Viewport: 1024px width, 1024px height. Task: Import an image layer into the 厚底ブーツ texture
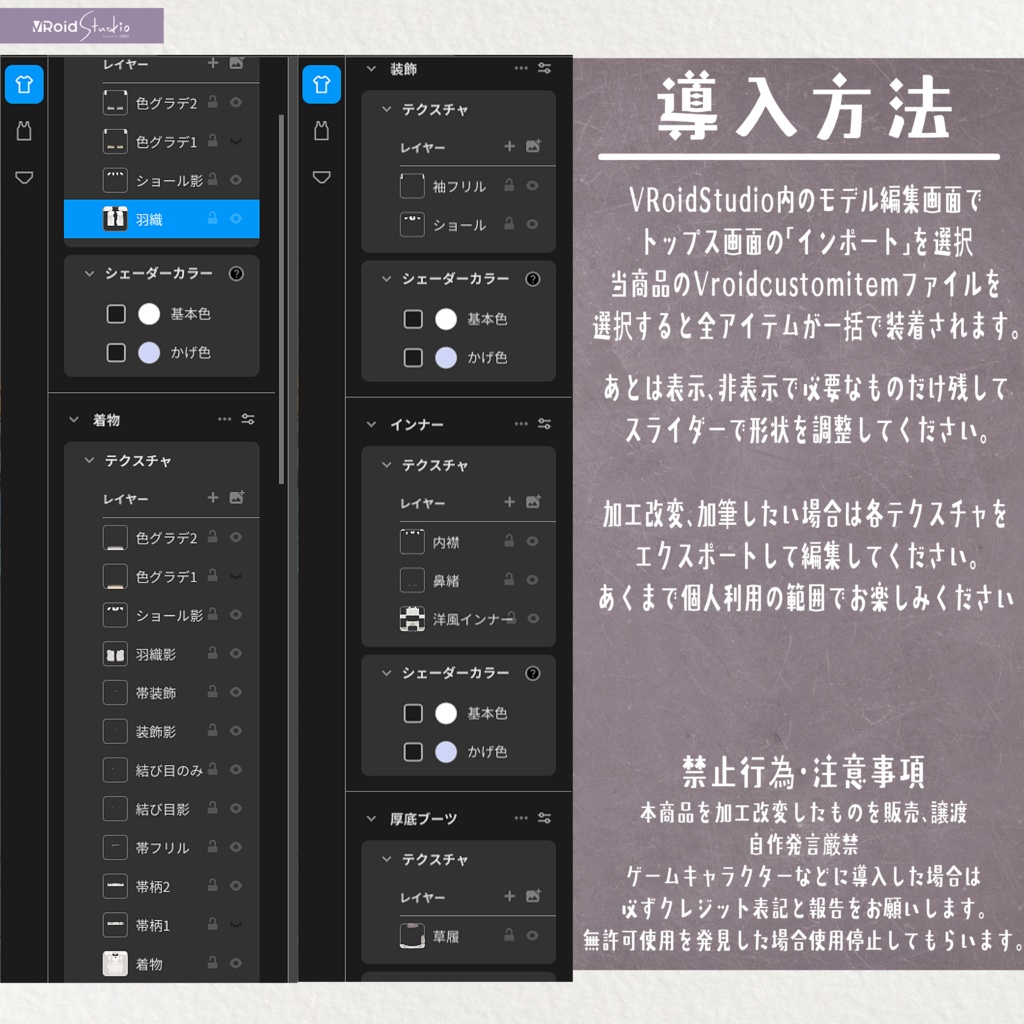533,896
